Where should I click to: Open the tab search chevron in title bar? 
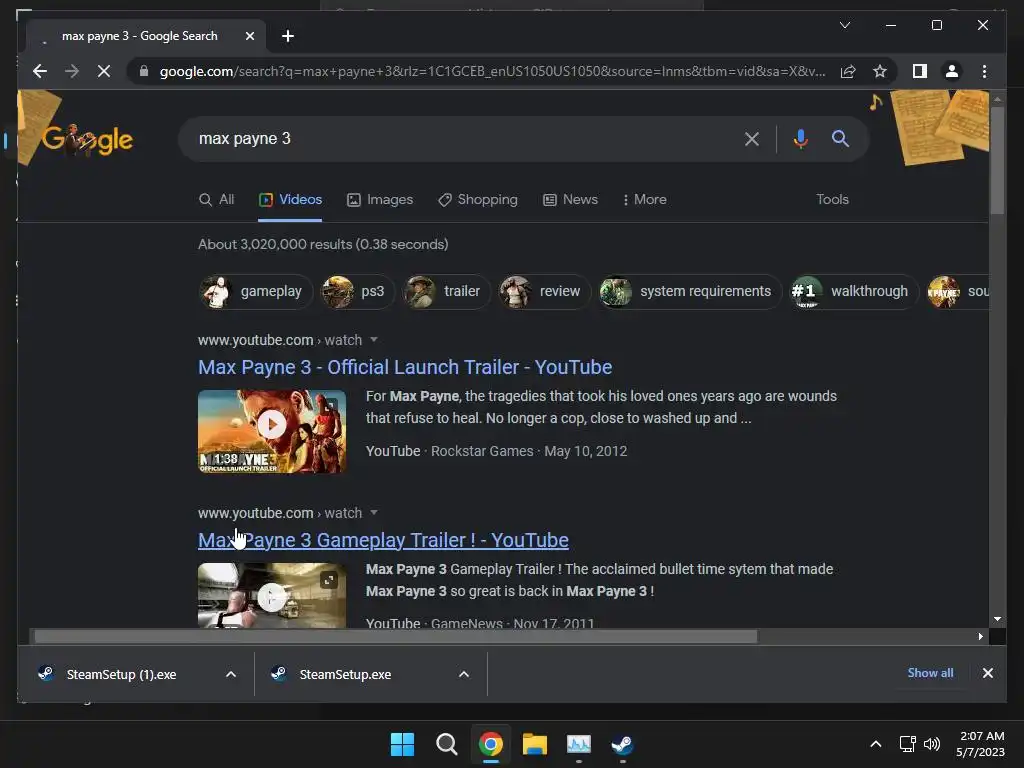pos(844,25)
